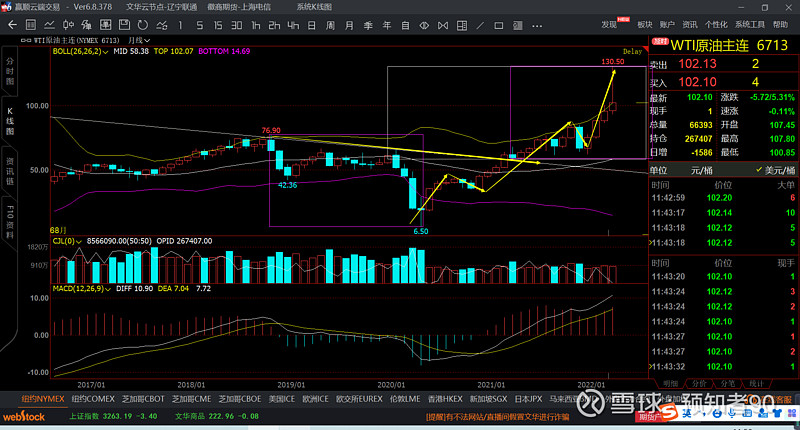This screenshot has width=800, height=430.
Task: Open the 个性化 menu
Action: pos(716,24)
